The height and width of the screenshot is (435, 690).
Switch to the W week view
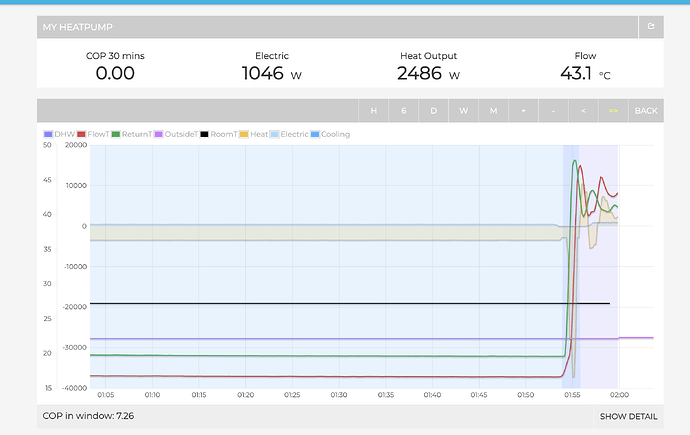(463, 111)
